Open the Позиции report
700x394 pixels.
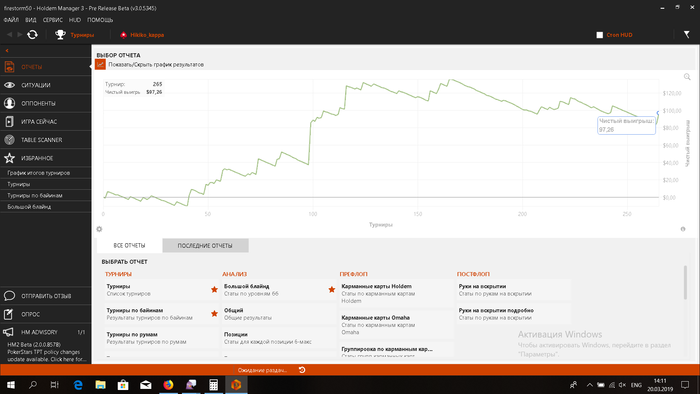click(x=279, y=338)
